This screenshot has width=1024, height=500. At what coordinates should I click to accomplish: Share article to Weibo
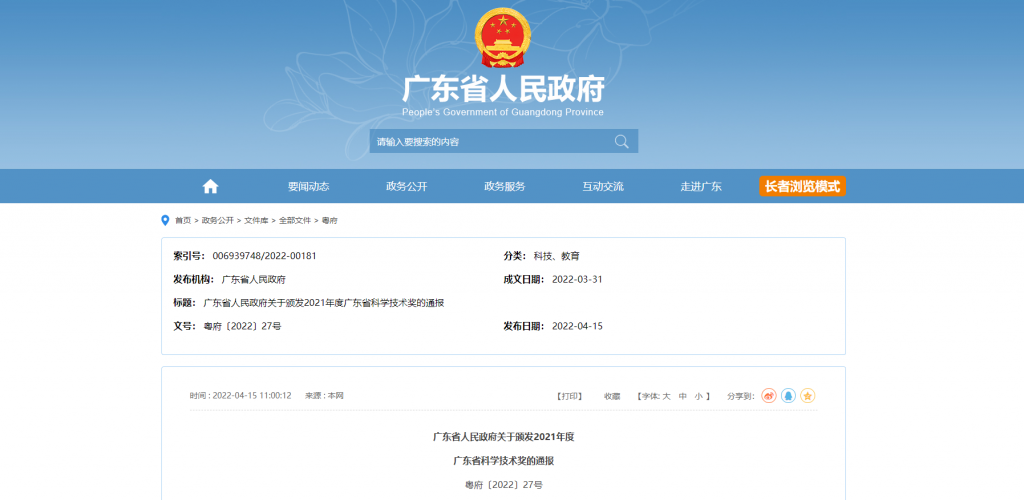769,396
